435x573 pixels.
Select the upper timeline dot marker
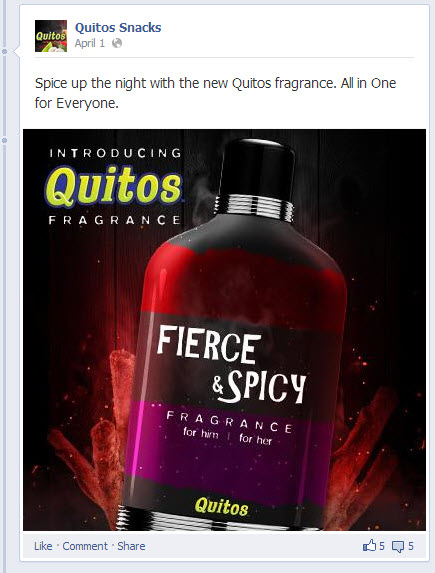(x=4, y=52)
